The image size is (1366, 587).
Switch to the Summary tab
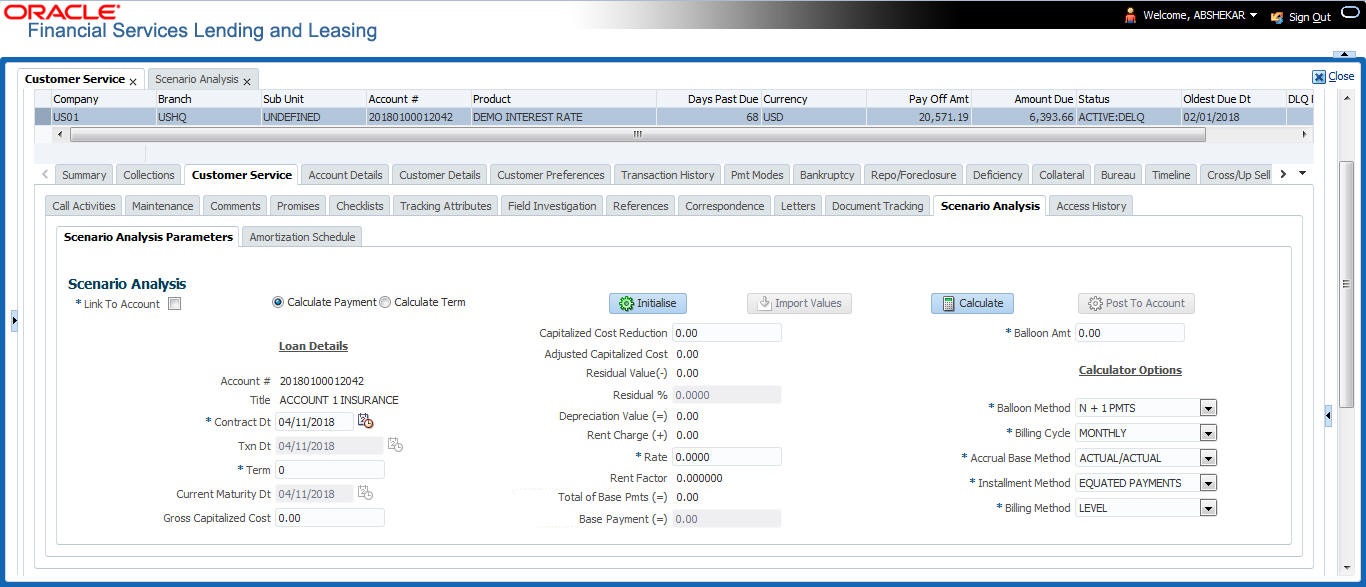84,175
